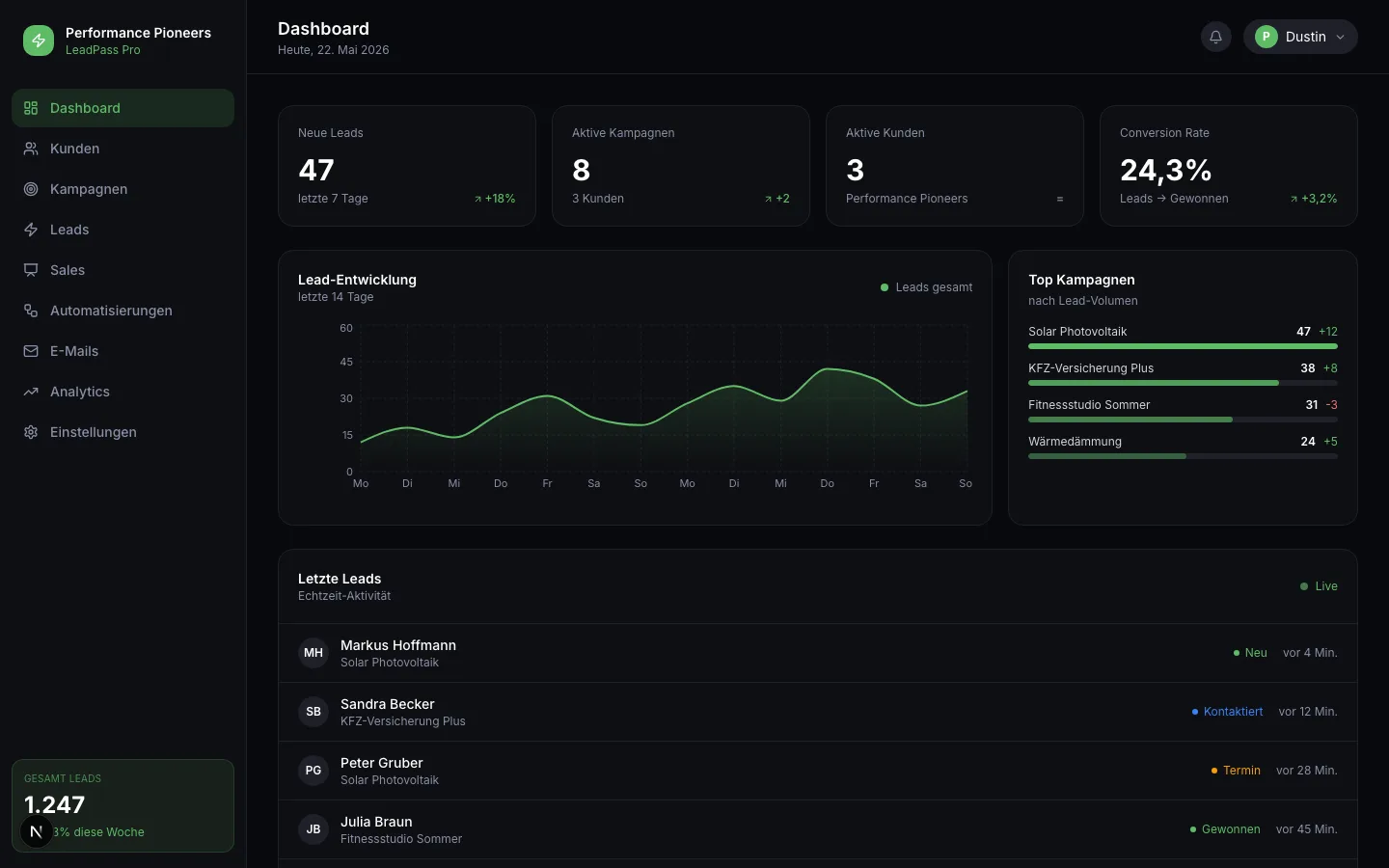Open Markus Hoffmann lead row
Viewport: 1389px width, 868px height.
point(818,653)
